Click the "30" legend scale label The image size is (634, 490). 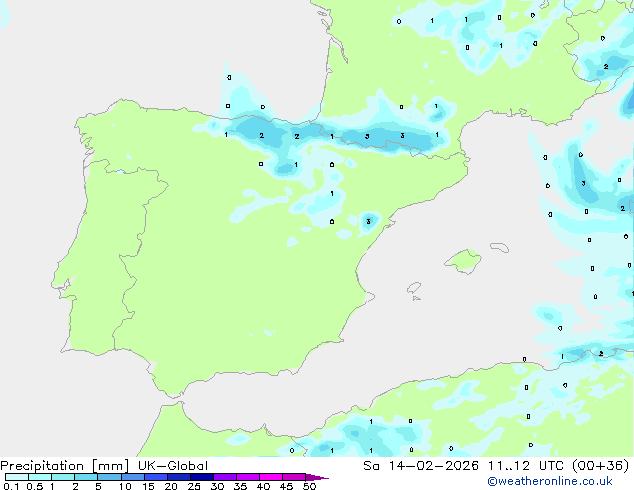(217, 486)
